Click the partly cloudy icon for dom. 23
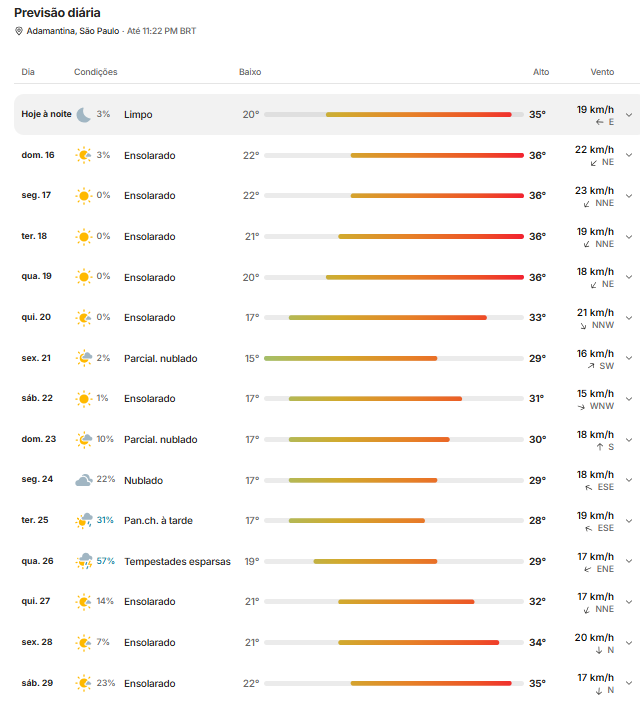 point(84,439)
